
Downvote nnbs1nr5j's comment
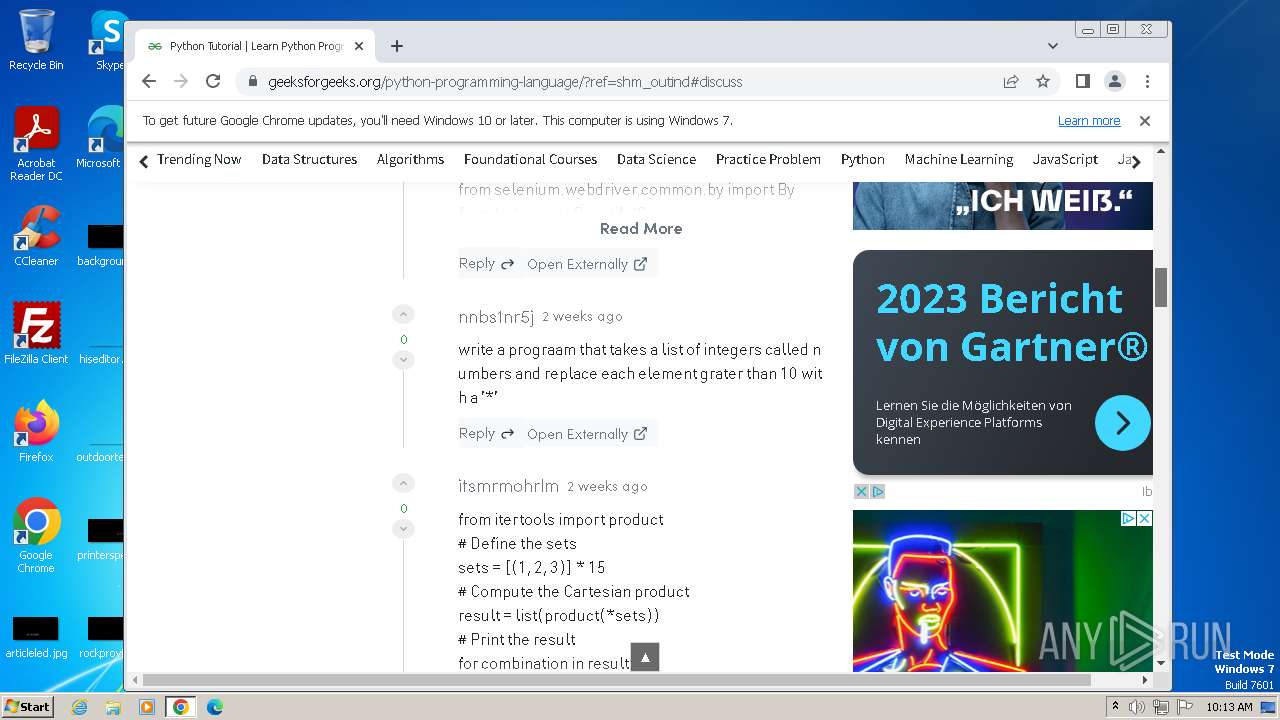[403, 360]
